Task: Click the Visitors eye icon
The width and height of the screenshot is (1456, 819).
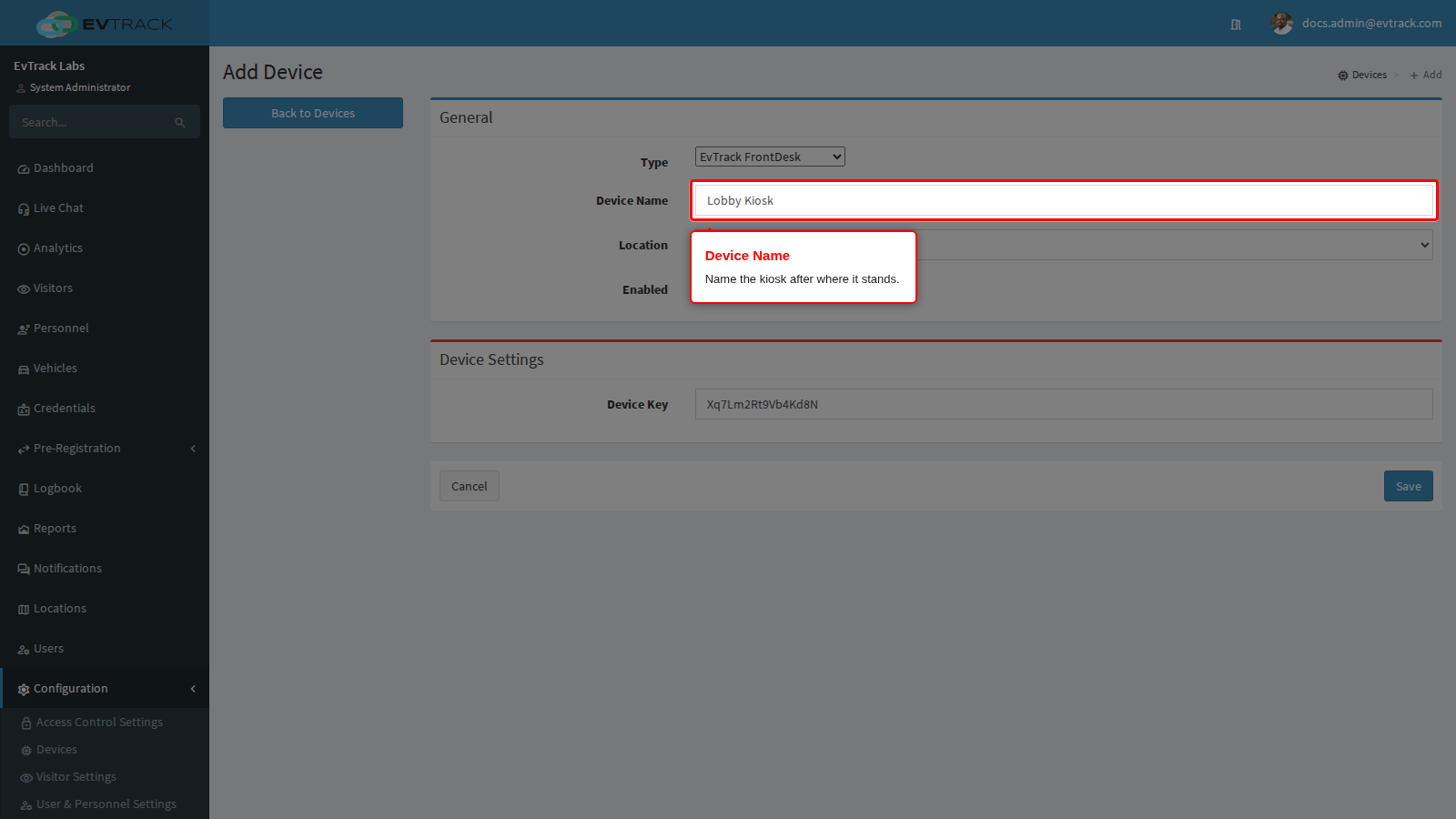Action: pyautogui.click(x=24, y=289)
